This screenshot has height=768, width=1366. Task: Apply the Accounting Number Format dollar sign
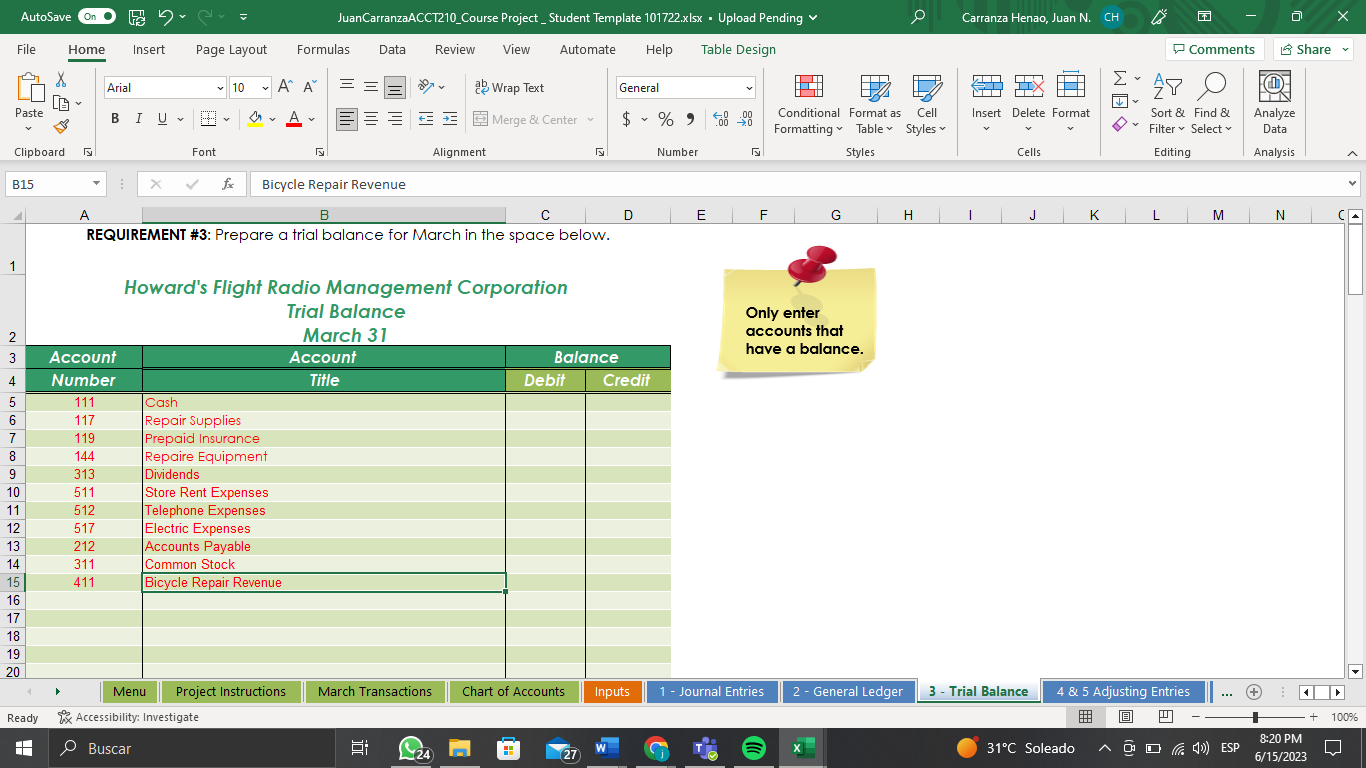click(628, 118)
